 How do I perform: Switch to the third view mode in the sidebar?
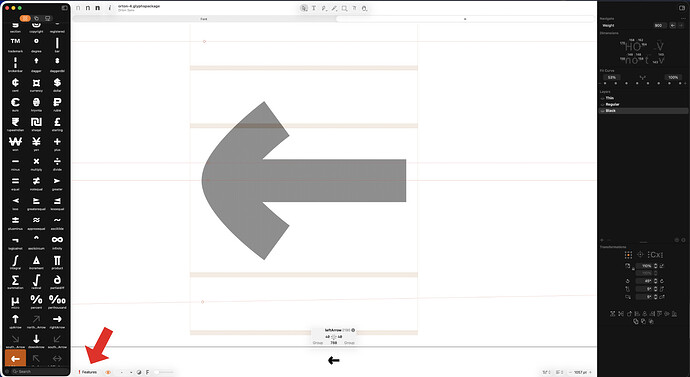click(x=48, y=18)
